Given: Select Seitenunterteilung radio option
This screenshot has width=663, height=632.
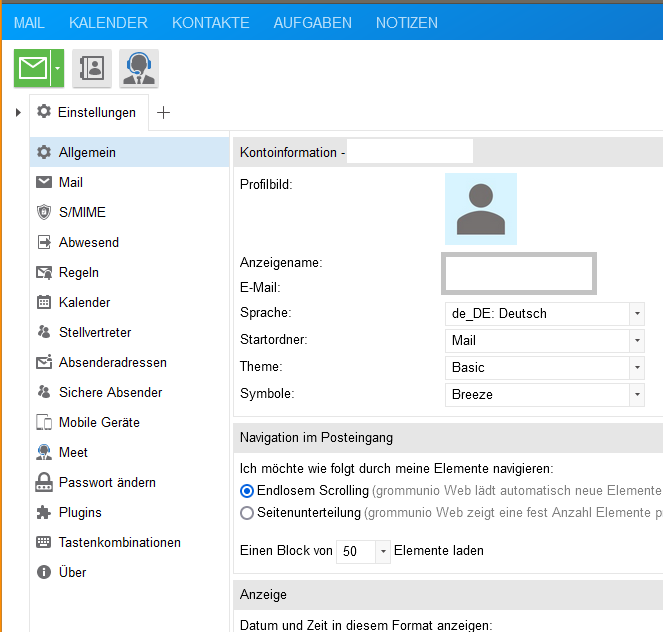Looking at the screenshot, I should [247, 513].
